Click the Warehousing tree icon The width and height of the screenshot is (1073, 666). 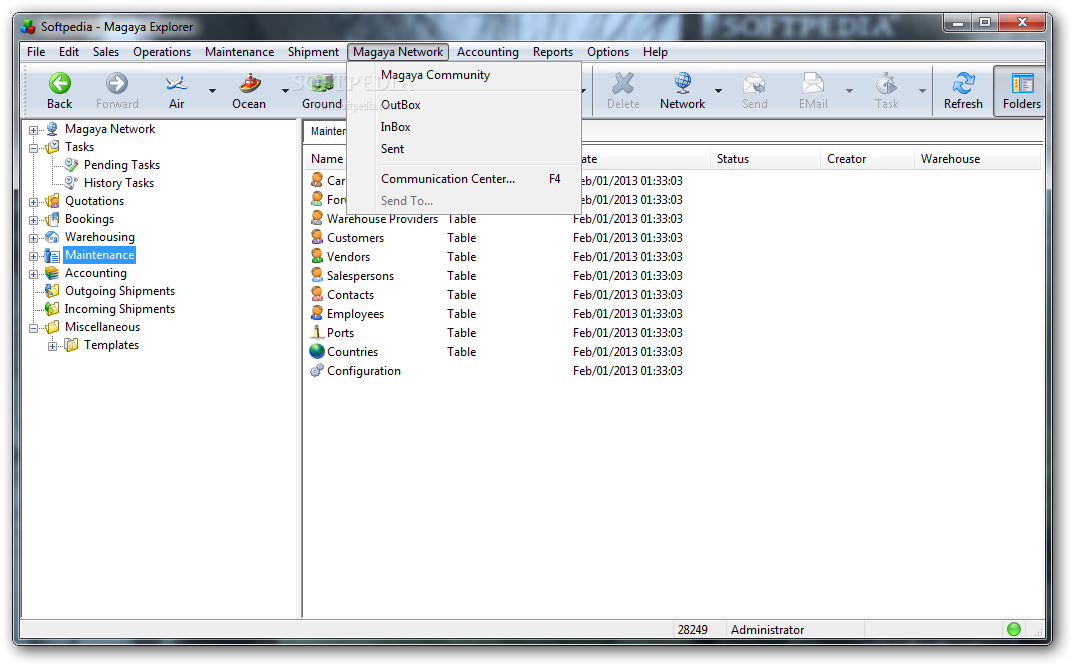tap(52, 237)
